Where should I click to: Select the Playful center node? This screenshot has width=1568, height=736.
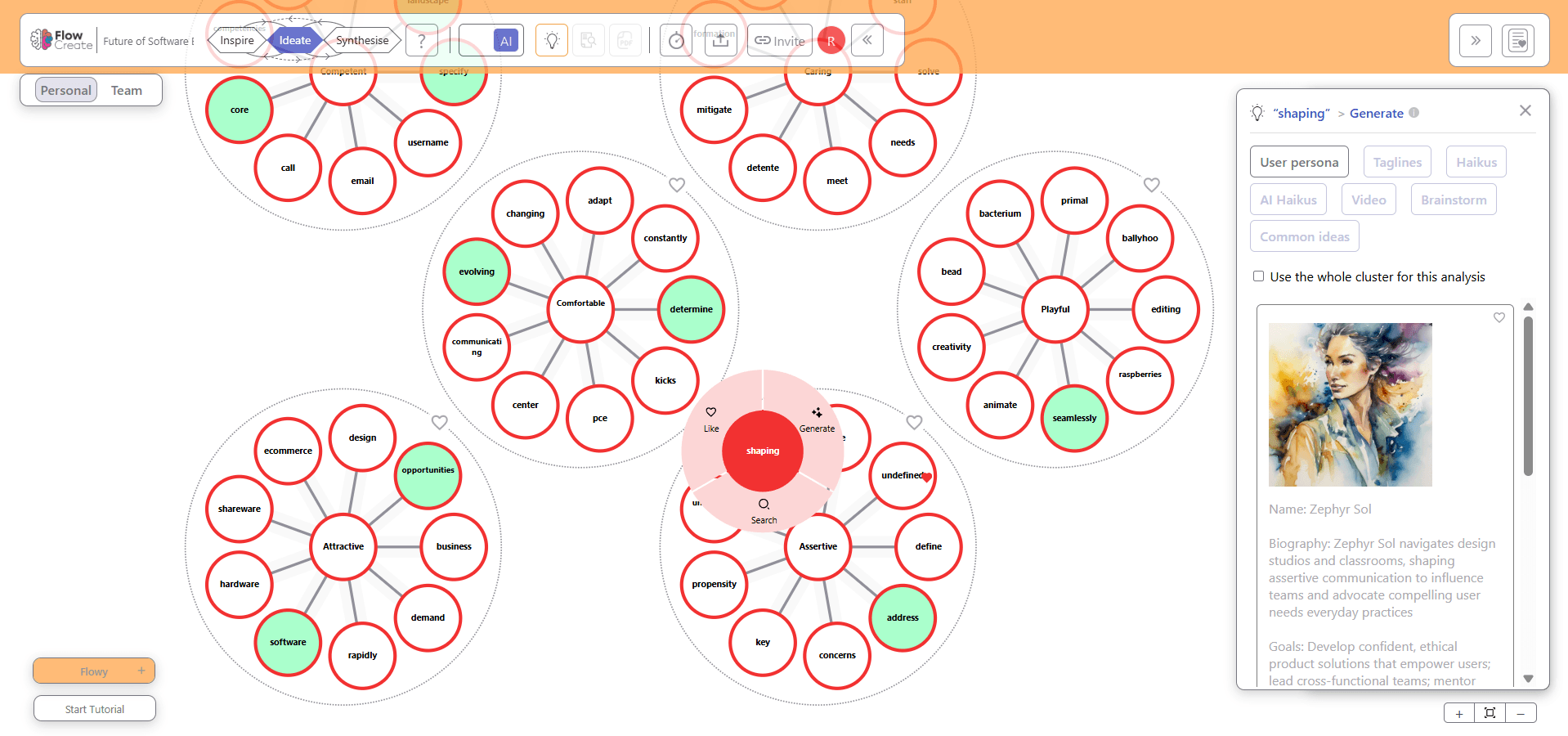pyautogui.click(x=1055, y=309)
